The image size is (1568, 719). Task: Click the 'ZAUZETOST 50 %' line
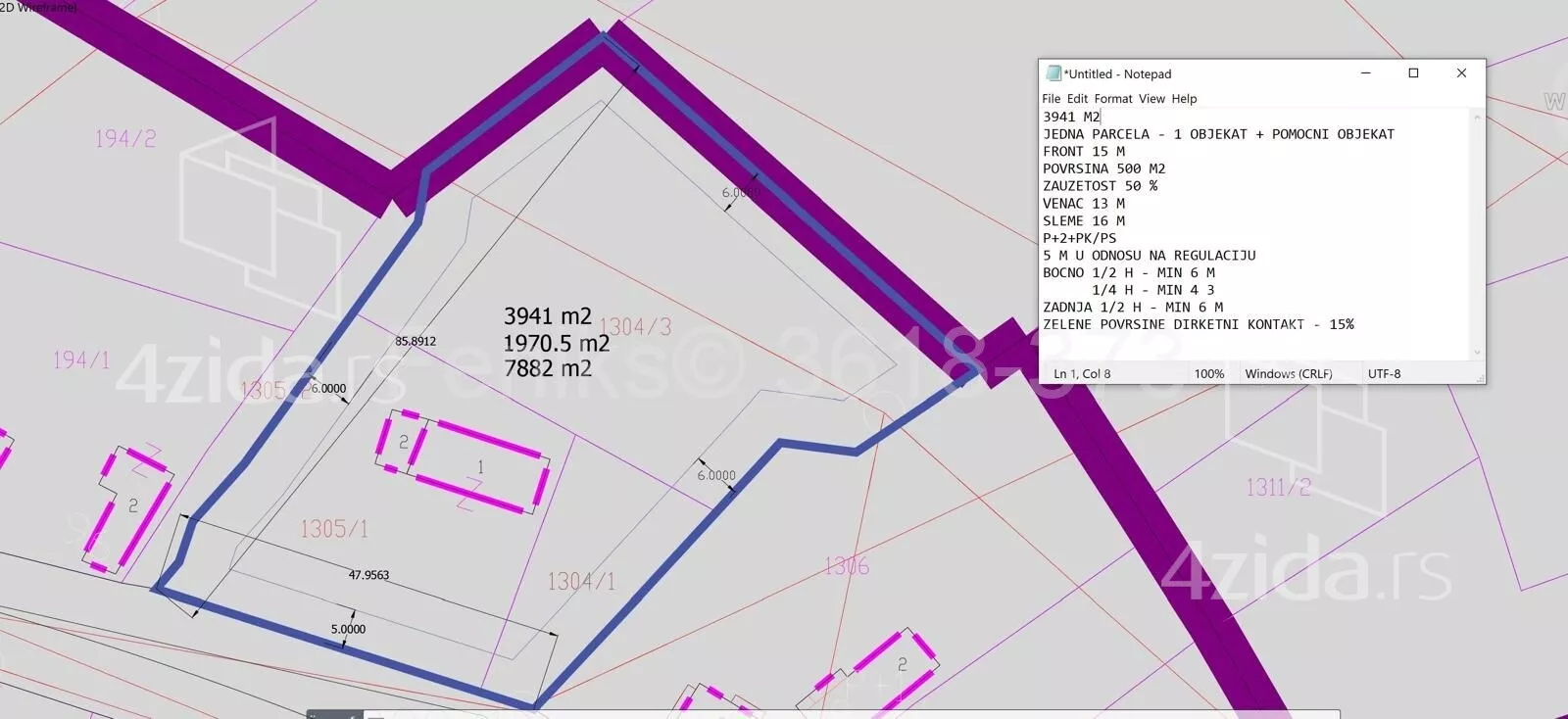1101,186
